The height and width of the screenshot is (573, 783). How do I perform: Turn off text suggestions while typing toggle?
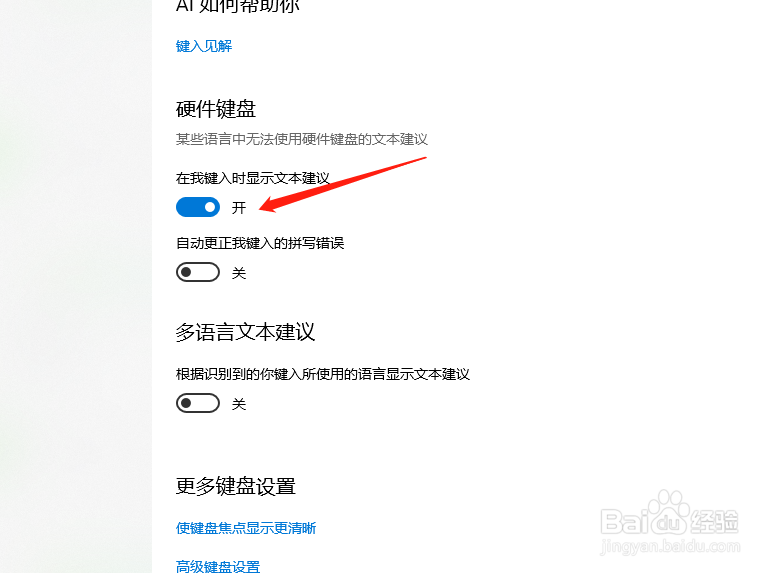pos(198,207)
